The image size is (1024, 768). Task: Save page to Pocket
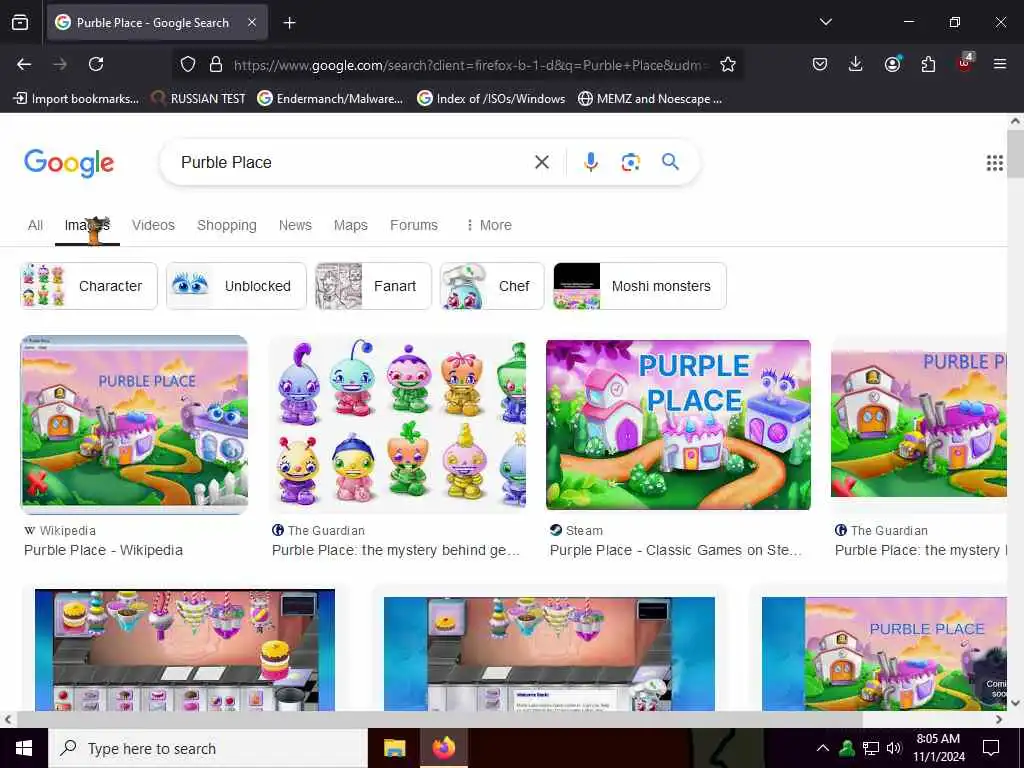[820, 64]
